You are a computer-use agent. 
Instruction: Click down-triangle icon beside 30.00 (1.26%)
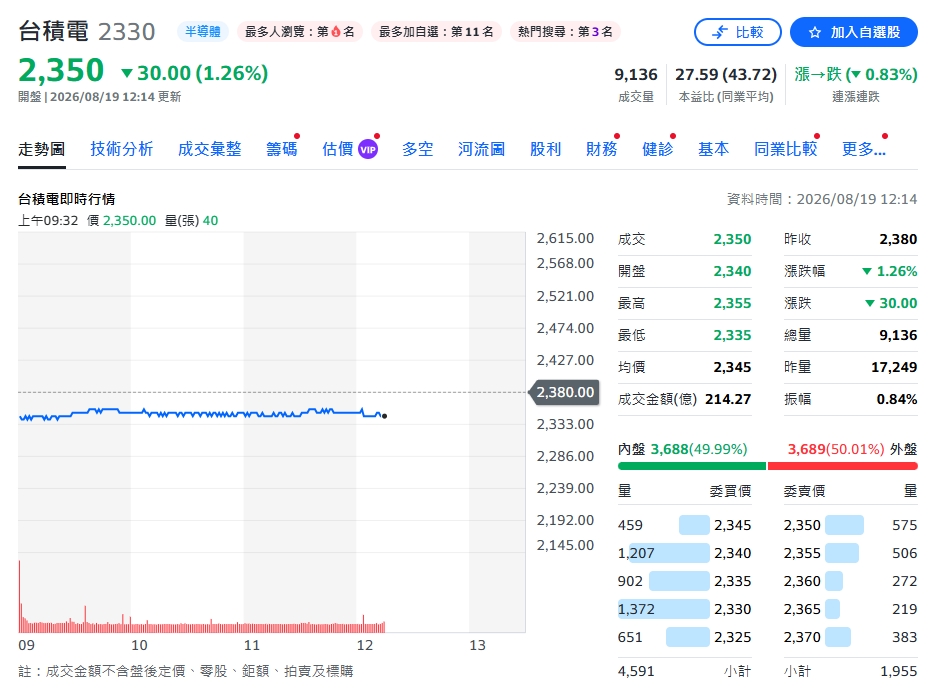point(126,73)
